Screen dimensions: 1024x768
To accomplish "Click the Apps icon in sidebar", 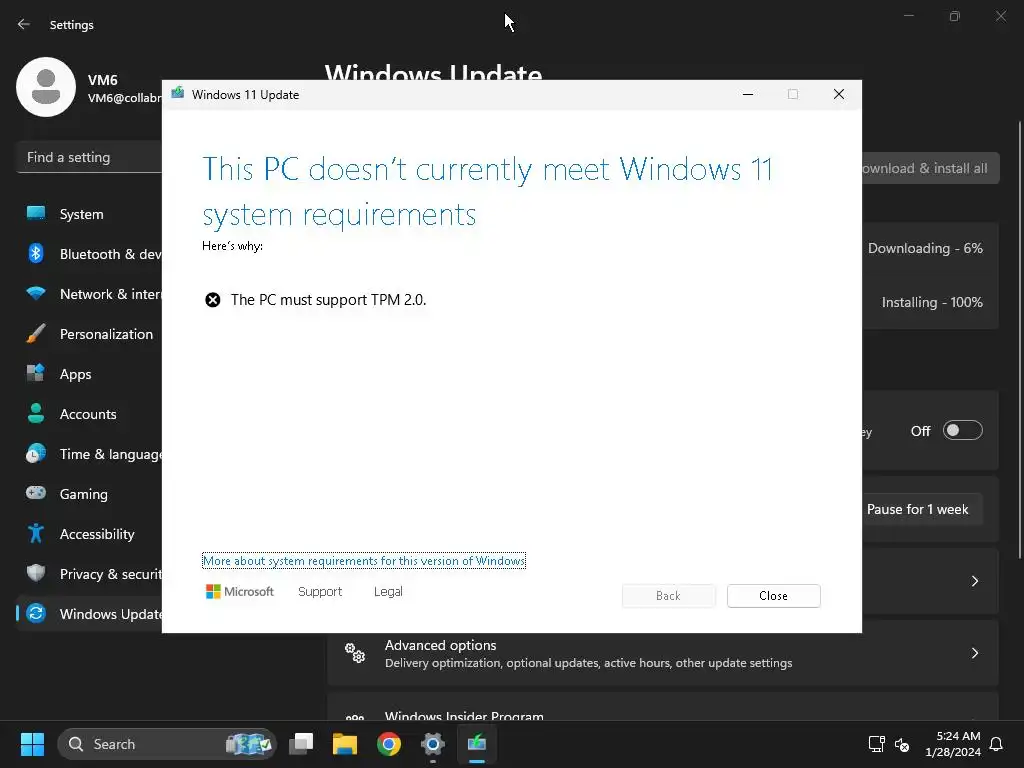I will pos(36,374).
